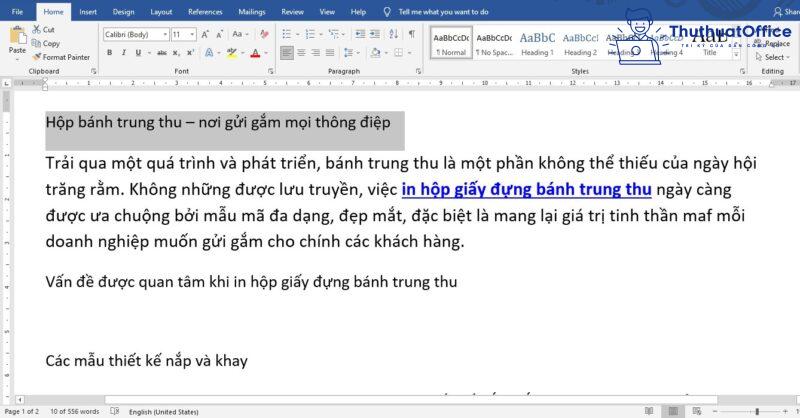The image size is (800, 418).
Task: Start a bulleted list
Action: (287, 34)
